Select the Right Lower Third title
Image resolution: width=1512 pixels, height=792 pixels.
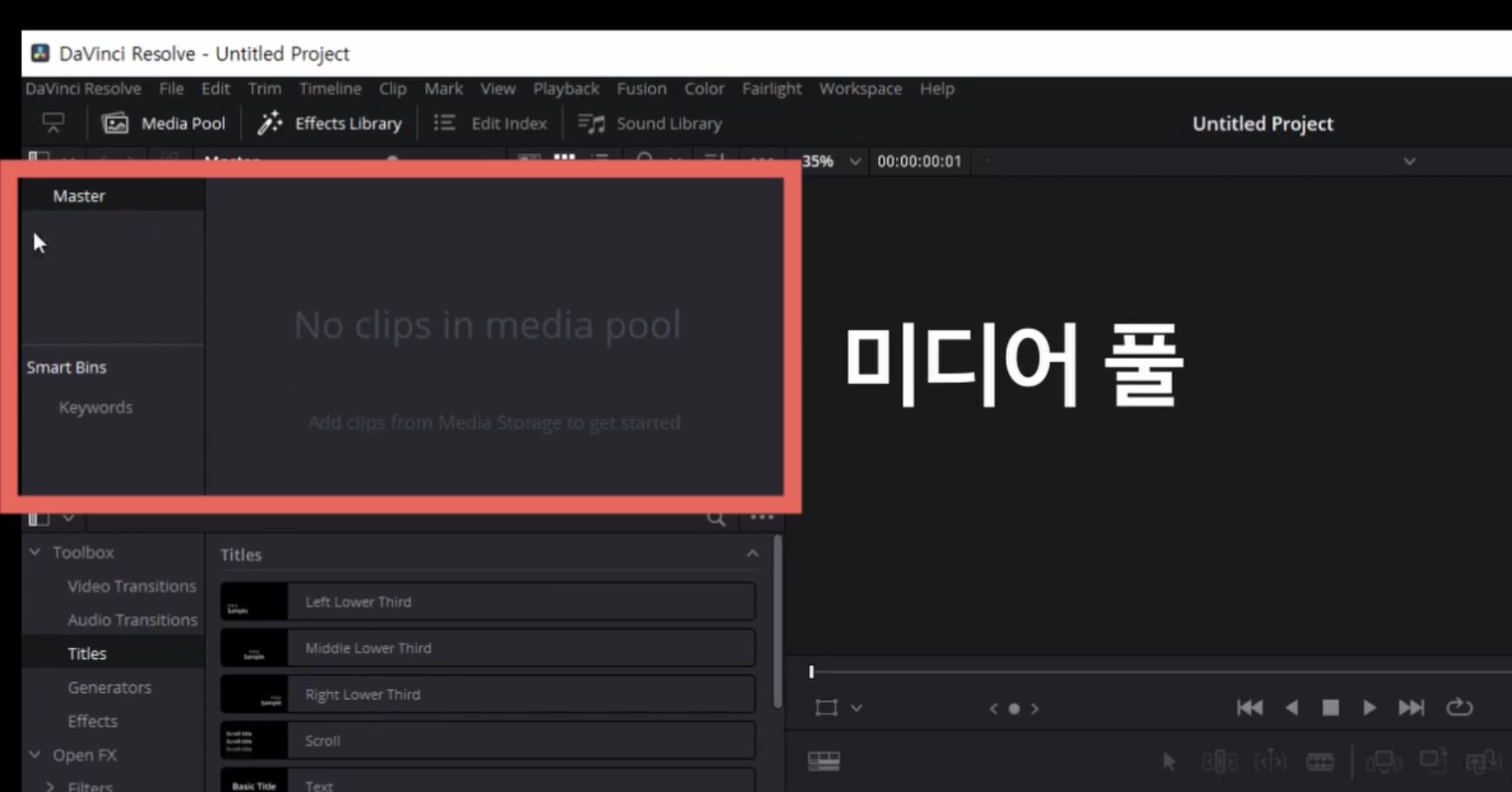pos(487,695)
